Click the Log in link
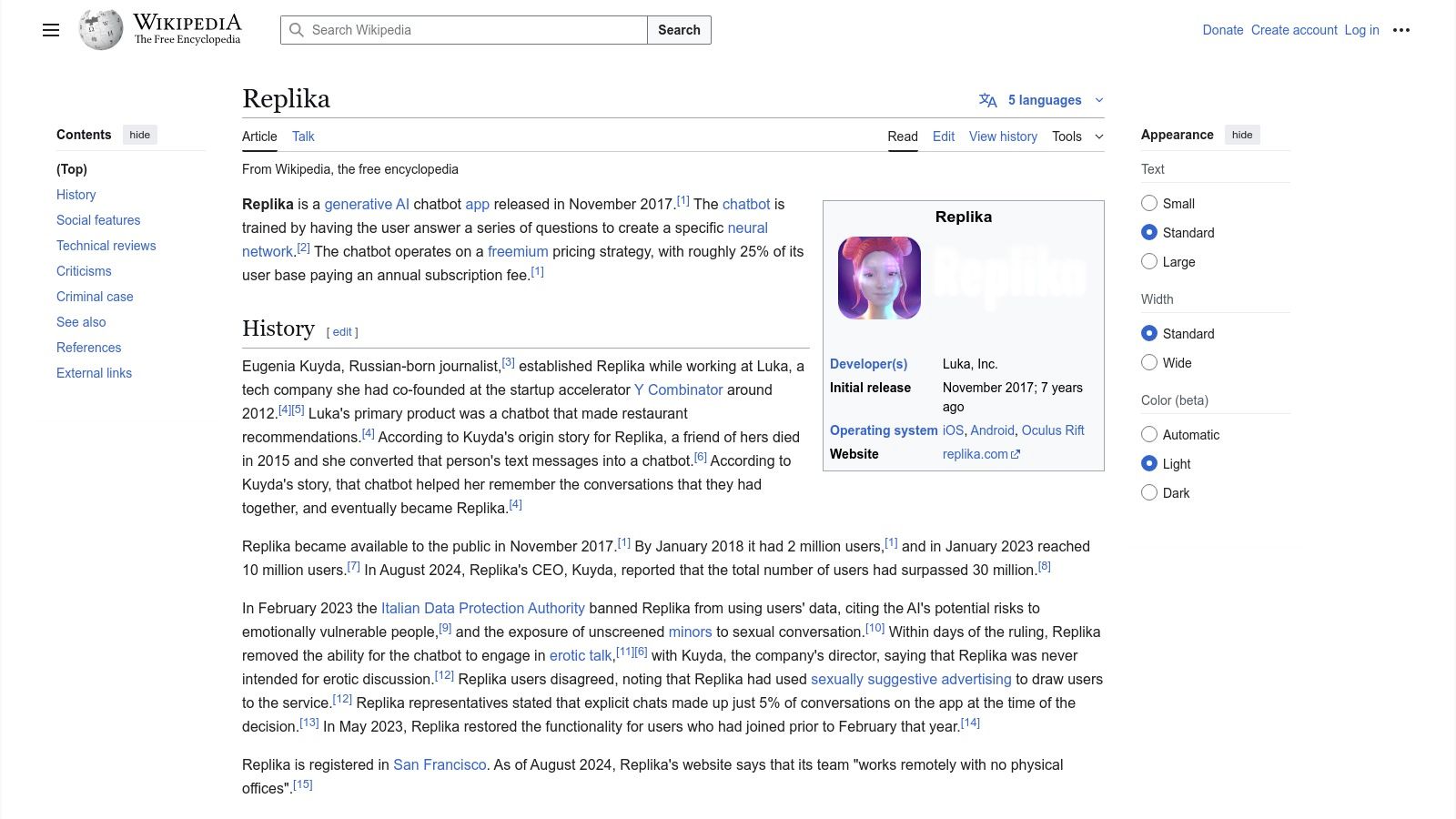Screen dimensions: 1456x819 coord(1362,30)
